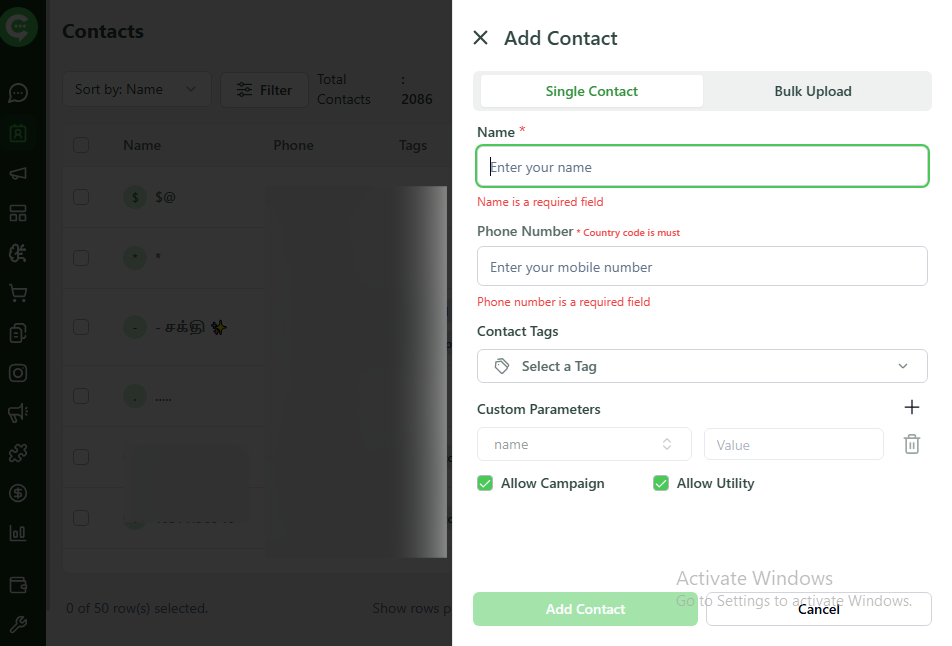Open the Select a Tag dropdown

tap(702, 366)
